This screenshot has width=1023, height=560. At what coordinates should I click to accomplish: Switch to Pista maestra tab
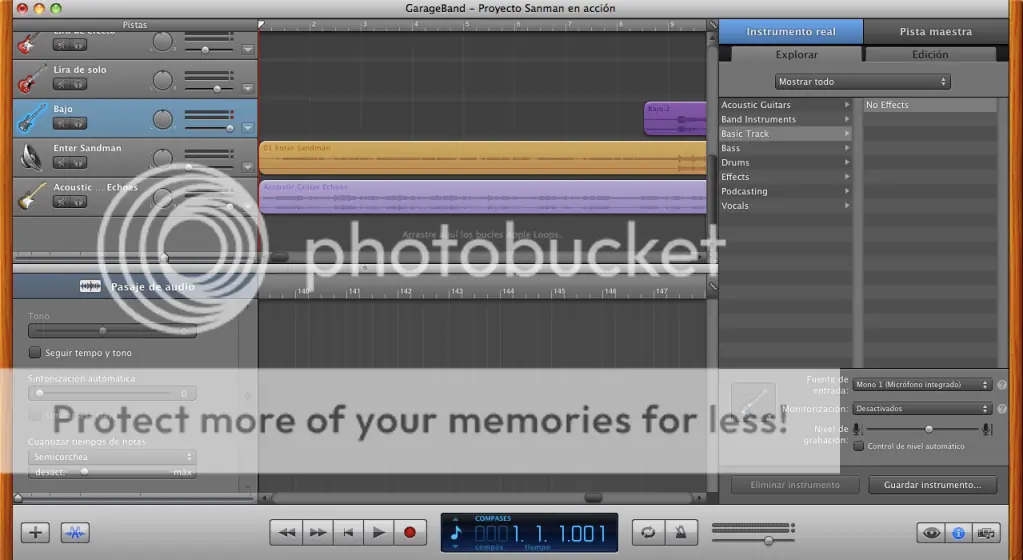point(936,31)
